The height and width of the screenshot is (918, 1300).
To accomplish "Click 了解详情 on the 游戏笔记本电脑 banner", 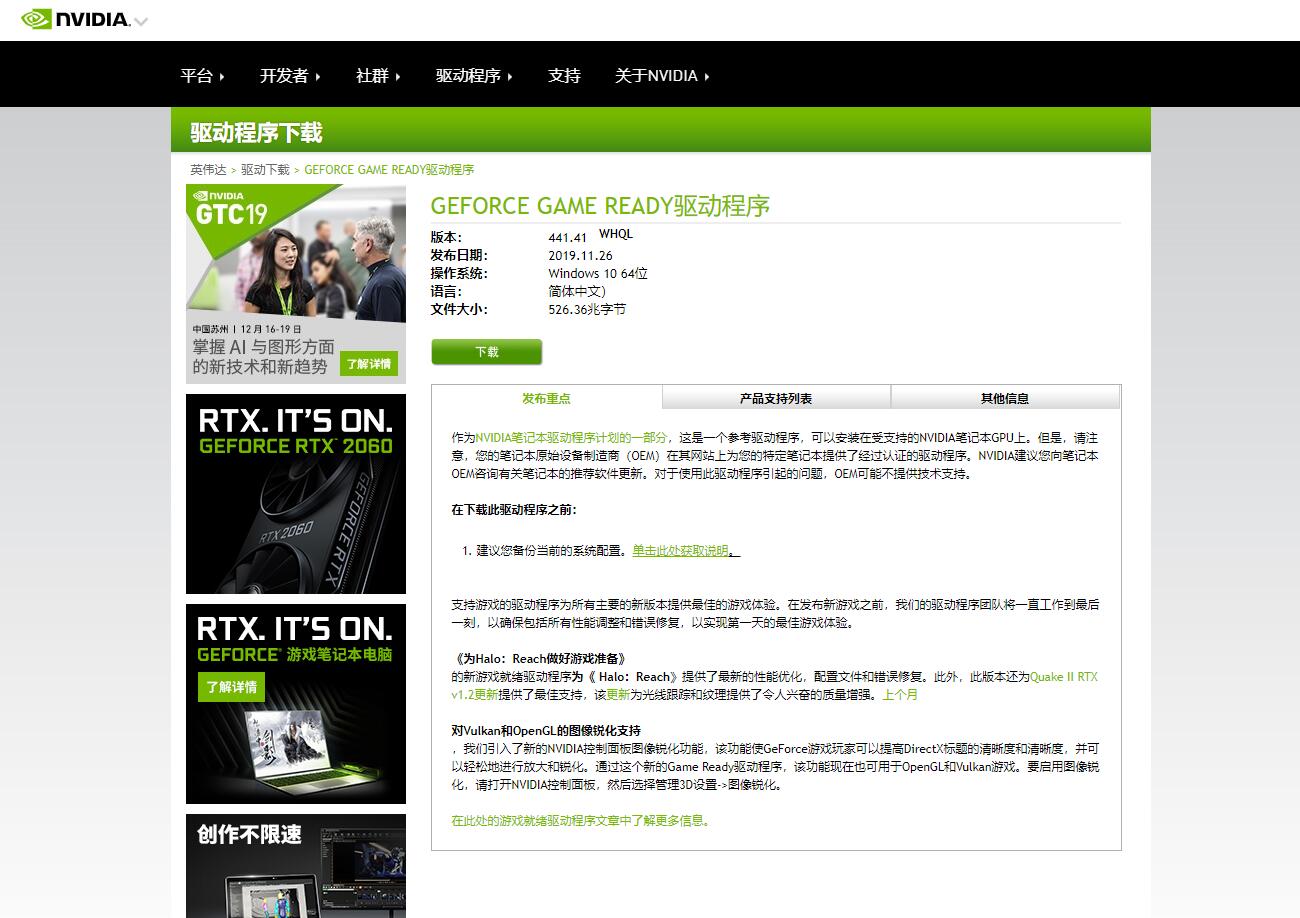I will (x=231, y=687).
